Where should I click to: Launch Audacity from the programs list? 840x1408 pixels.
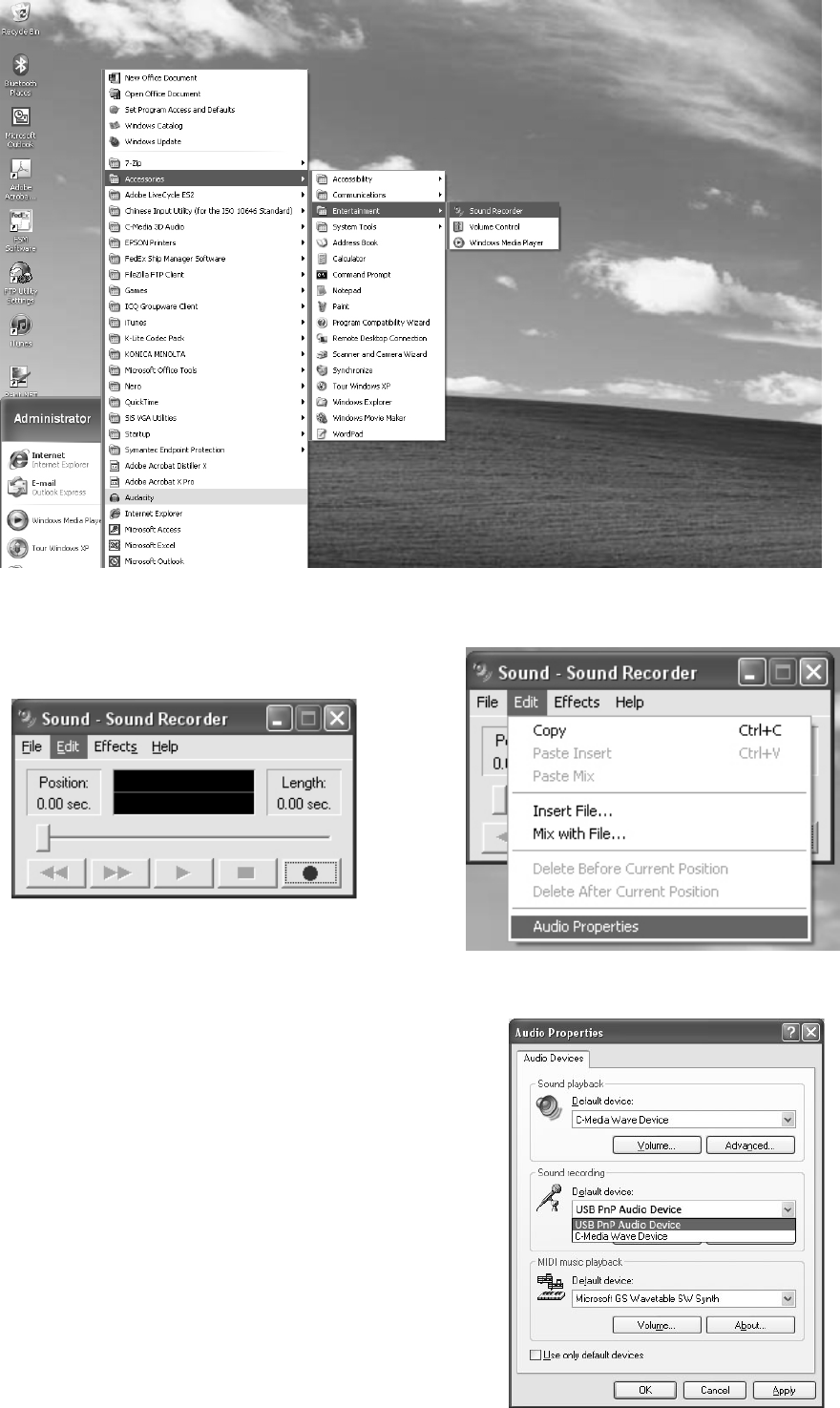click(x=206, y=497)
